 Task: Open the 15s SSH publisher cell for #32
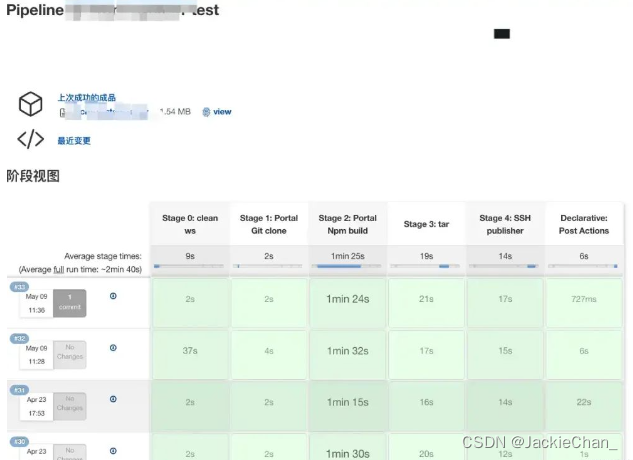pyautogui.click(x=505, y=355)
